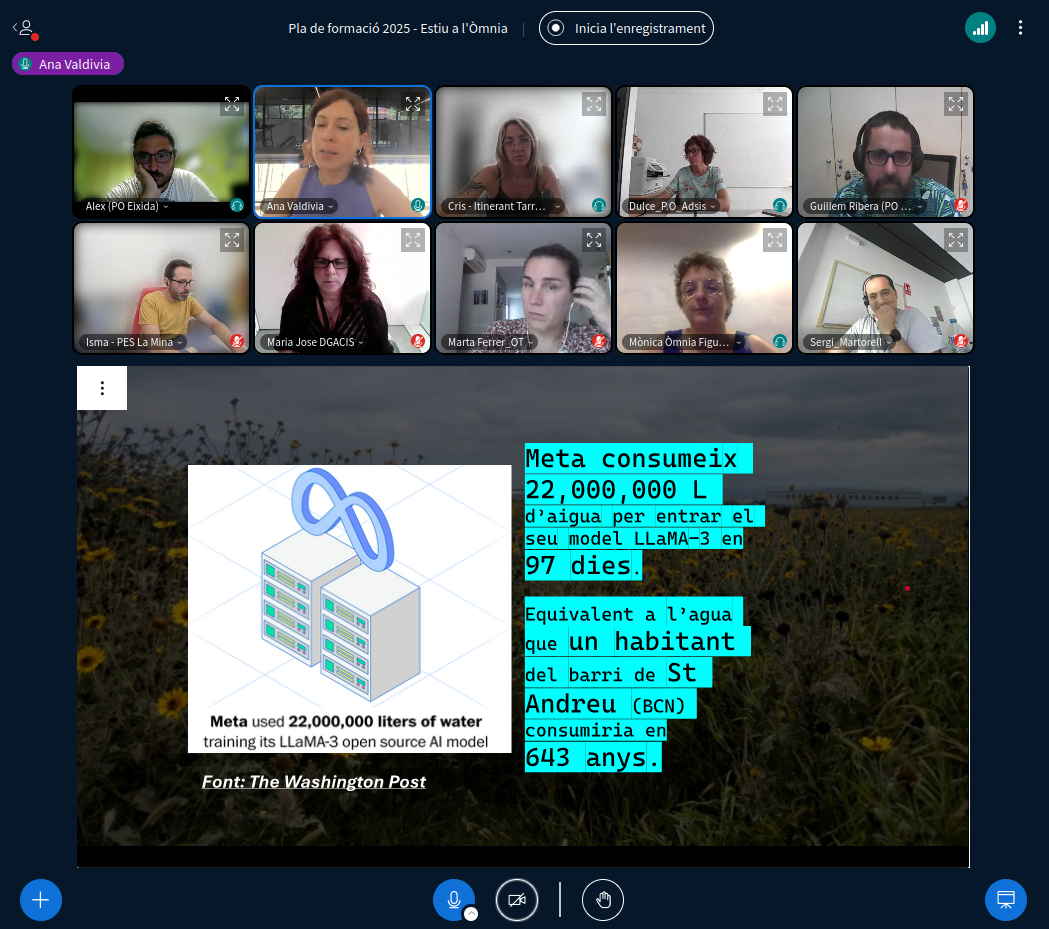The image size is (1049, 929).
Task: Open Mònica Òmnia Figu name dropdown
Action: pos(685,342)
